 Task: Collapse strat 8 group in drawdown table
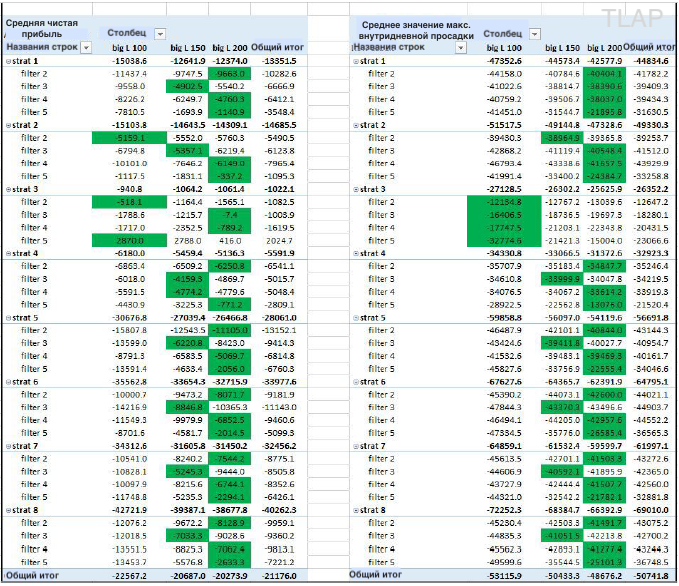[x=356, y=511]
